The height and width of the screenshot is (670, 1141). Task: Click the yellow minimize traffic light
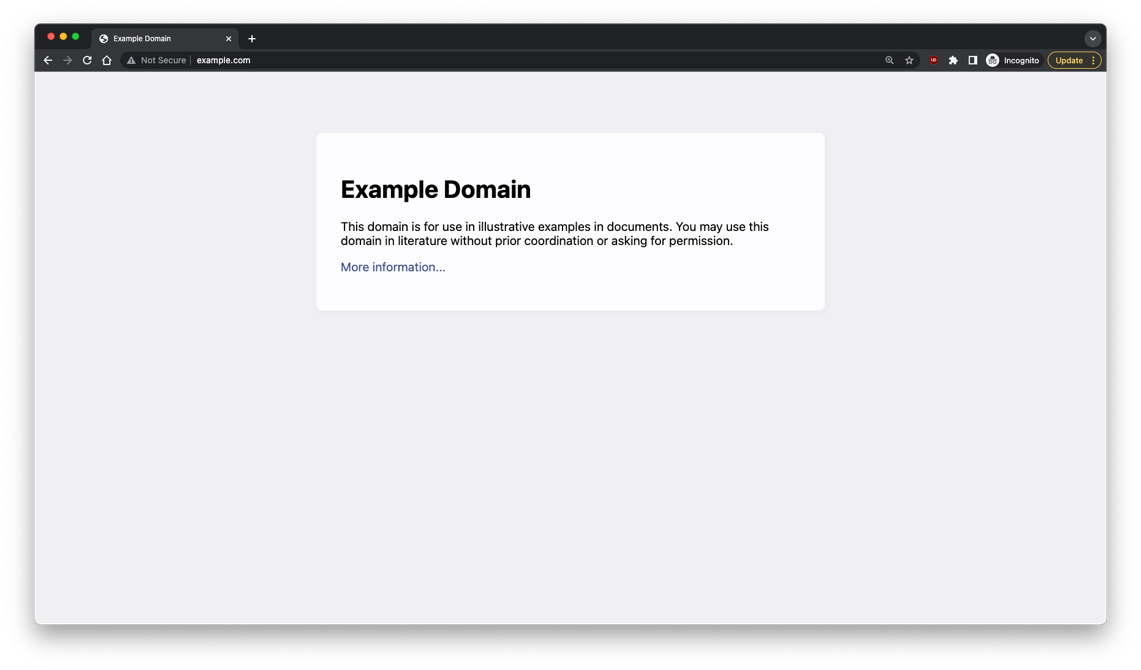point(63,35)
